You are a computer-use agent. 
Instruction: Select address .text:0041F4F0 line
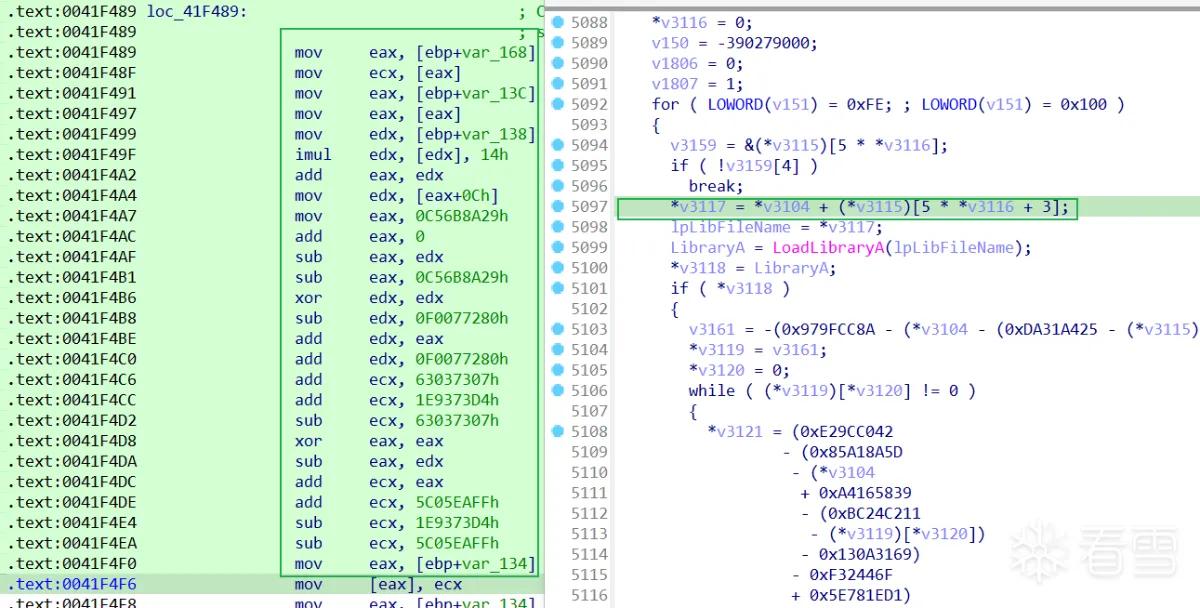(72, 564)
